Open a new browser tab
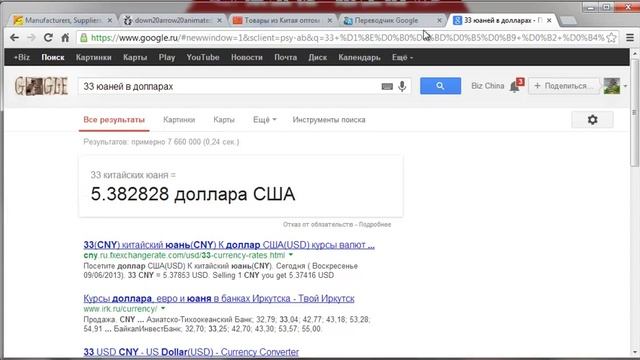 point(568,20)
